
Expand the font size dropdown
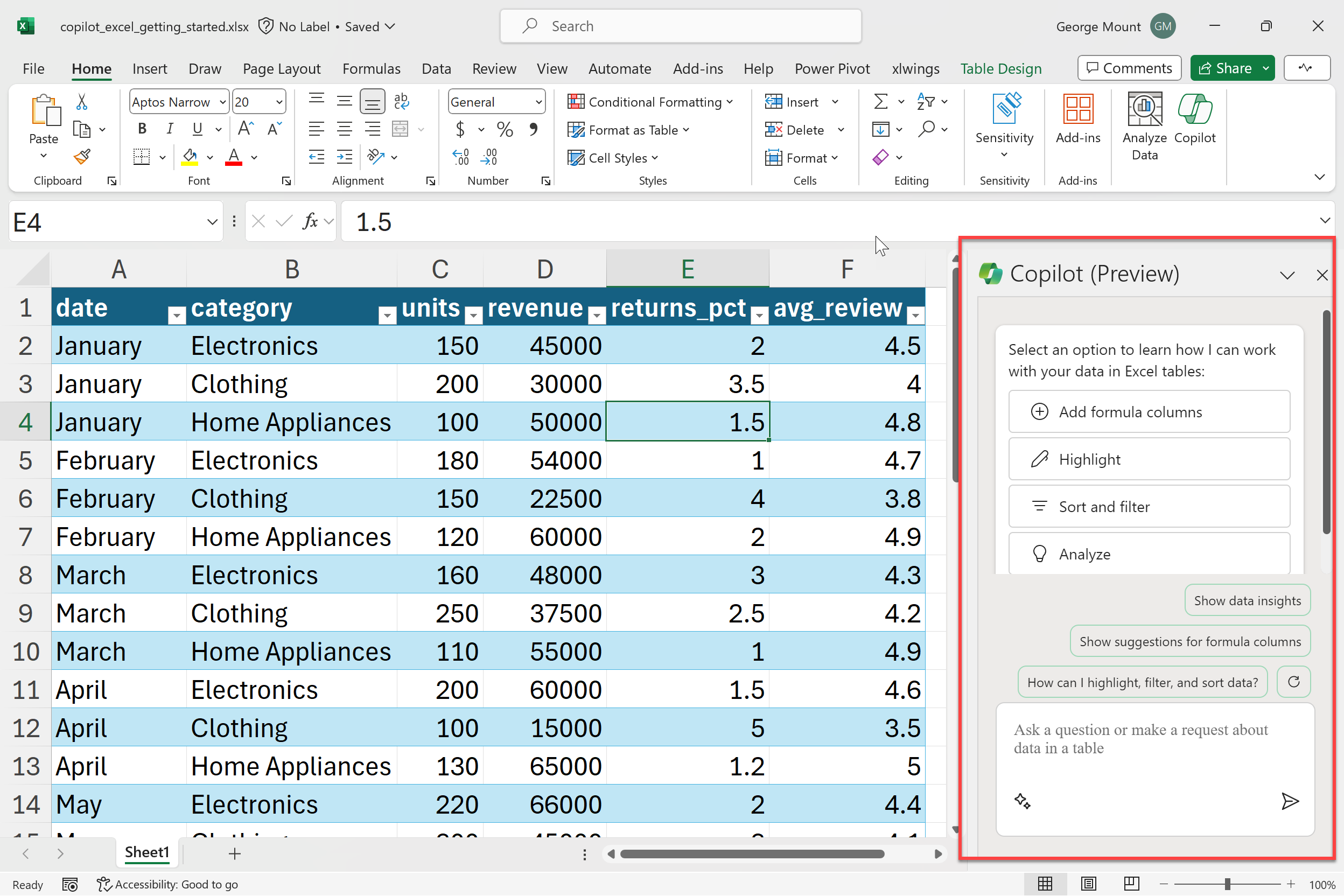[279, 102]
